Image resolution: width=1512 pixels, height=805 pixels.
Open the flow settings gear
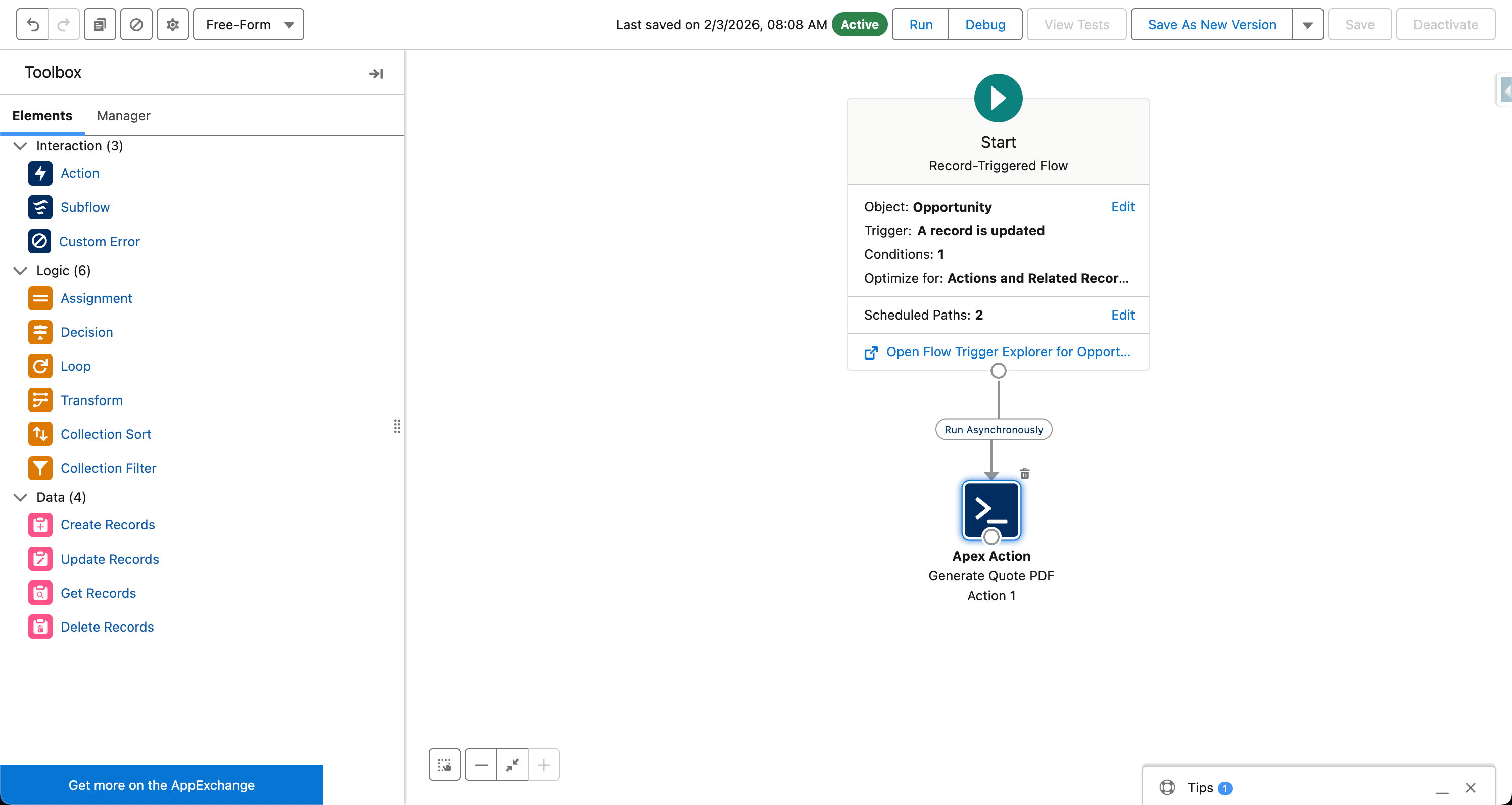pyautogui.click(x=172, y=24)
